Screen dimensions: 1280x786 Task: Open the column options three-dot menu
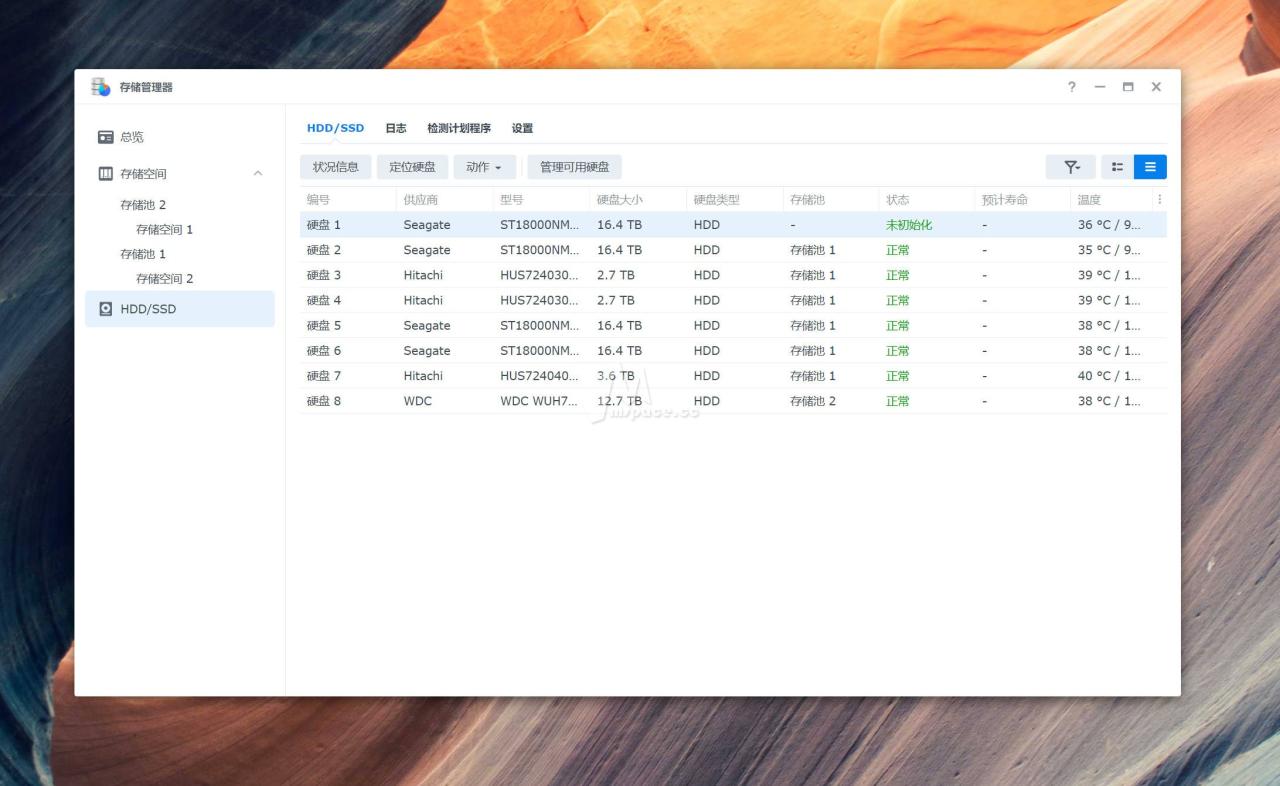tap(1159, 199)
